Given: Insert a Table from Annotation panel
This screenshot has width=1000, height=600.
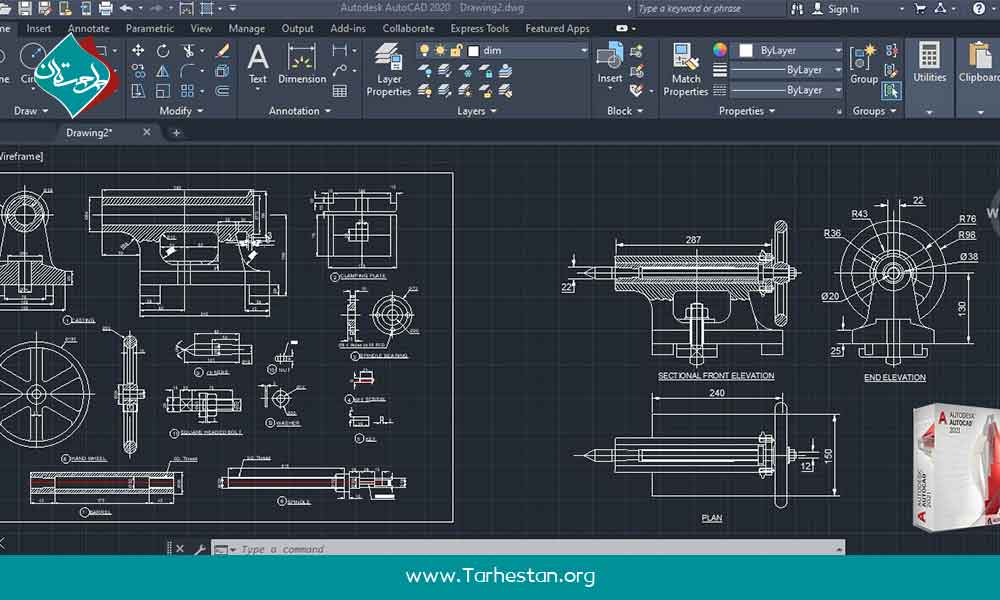Looking at the screenshot, I should tap(339, 91).
